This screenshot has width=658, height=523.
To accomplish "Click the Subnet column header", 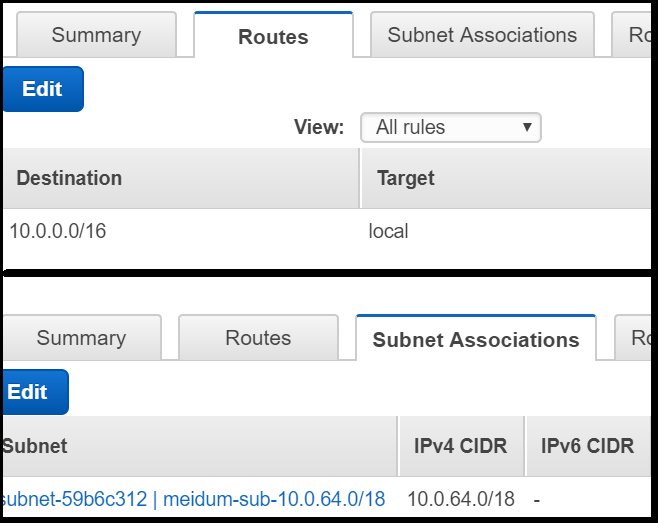I will click(x=35, y=446).
